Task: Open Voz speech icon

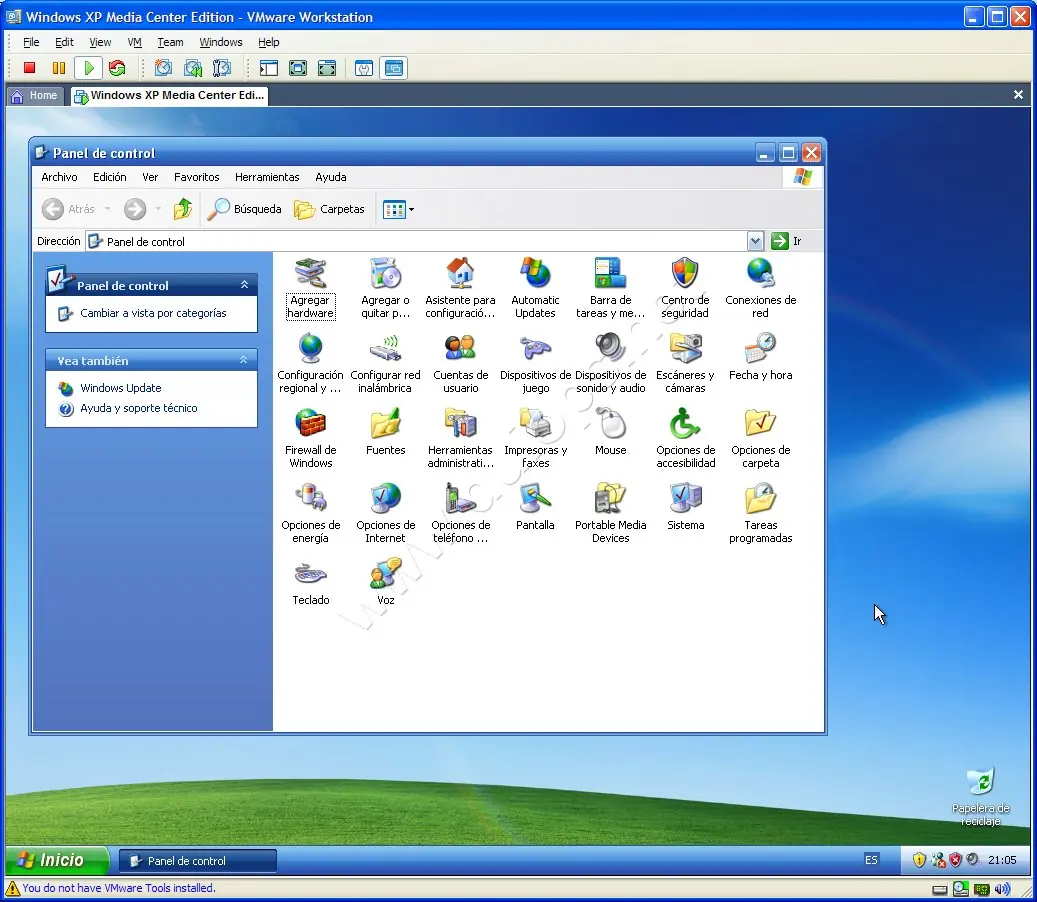Action: click(x=385, y=574)
